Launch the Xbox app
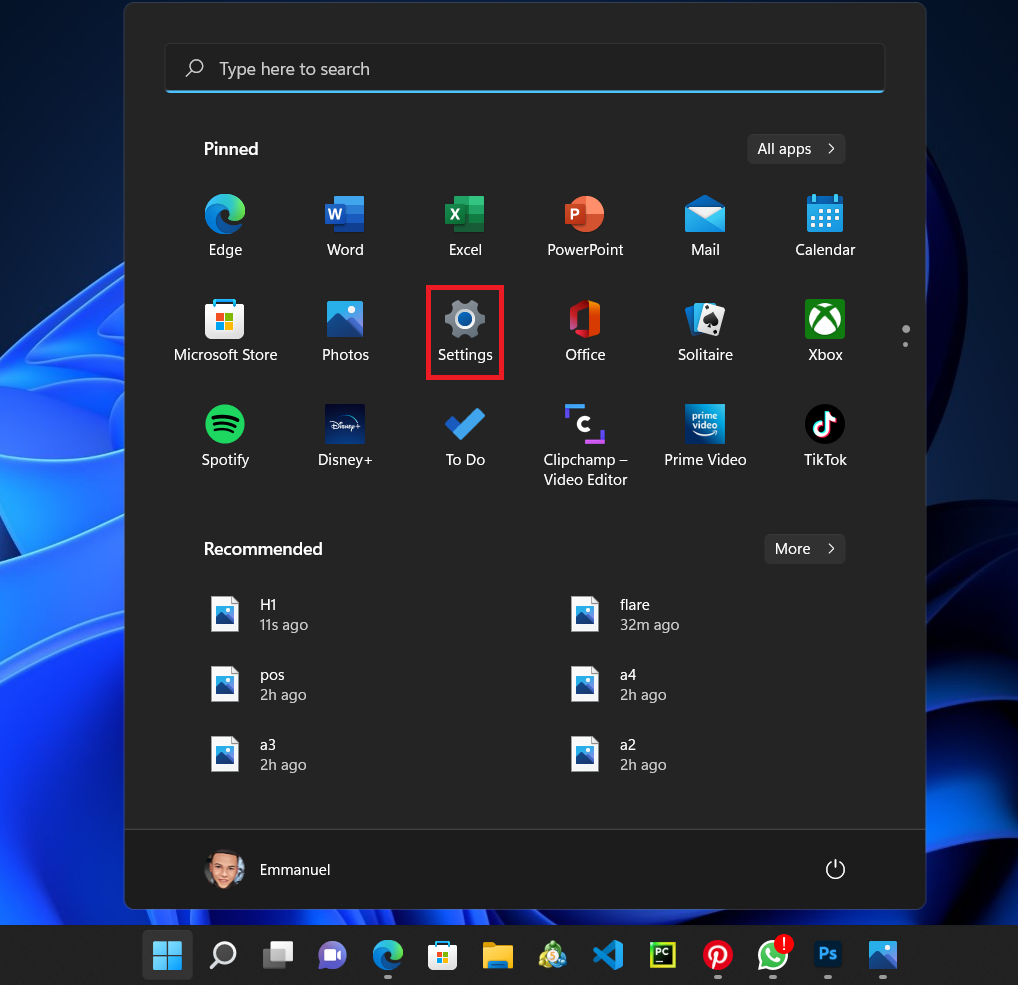The width and height of the screenshot is (1018, 985). coord(825,330)
